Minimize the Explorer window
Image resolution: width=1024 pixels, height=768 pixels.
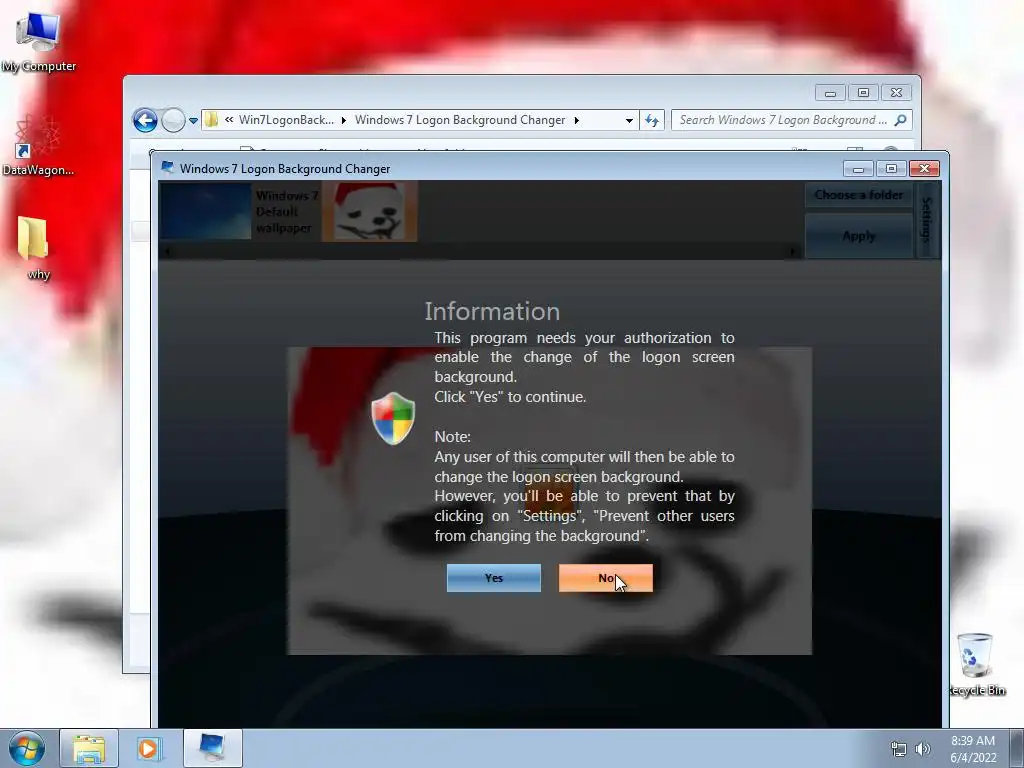coord(830,93)
